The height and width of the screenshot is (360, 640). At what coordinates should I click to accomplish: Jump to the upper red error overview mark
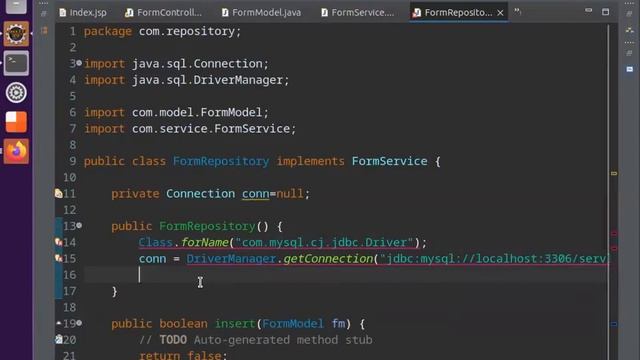(614, 233)
